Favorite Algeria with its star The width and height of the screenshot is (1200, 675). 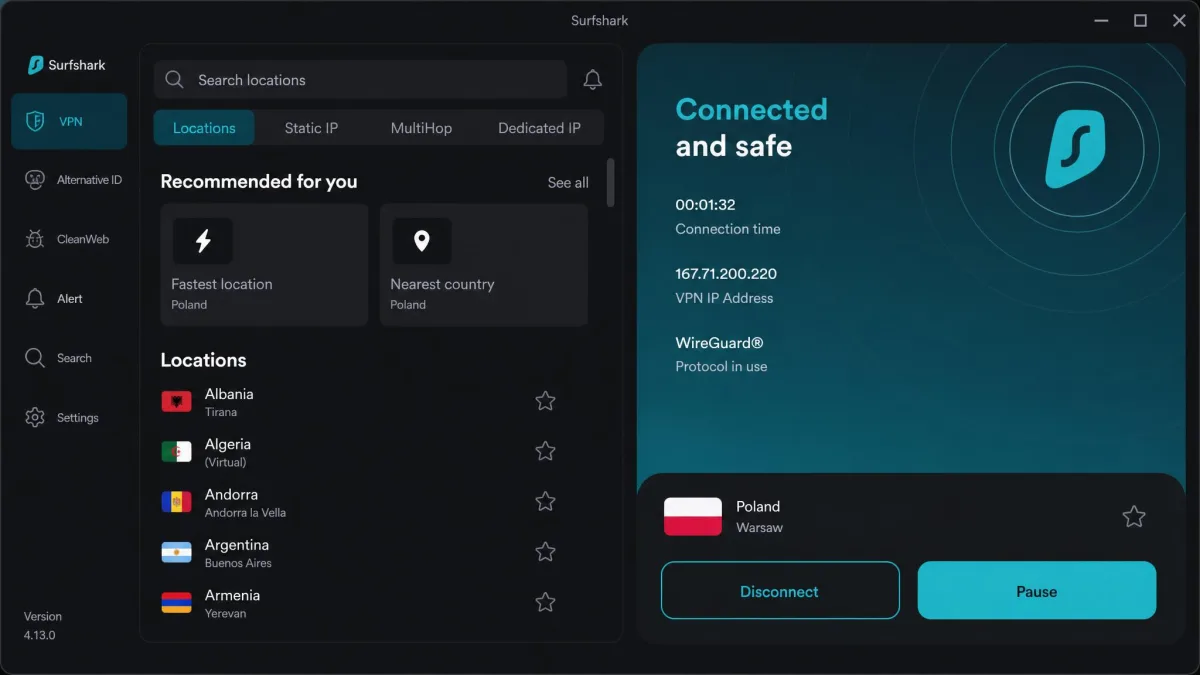pos(545,451)
